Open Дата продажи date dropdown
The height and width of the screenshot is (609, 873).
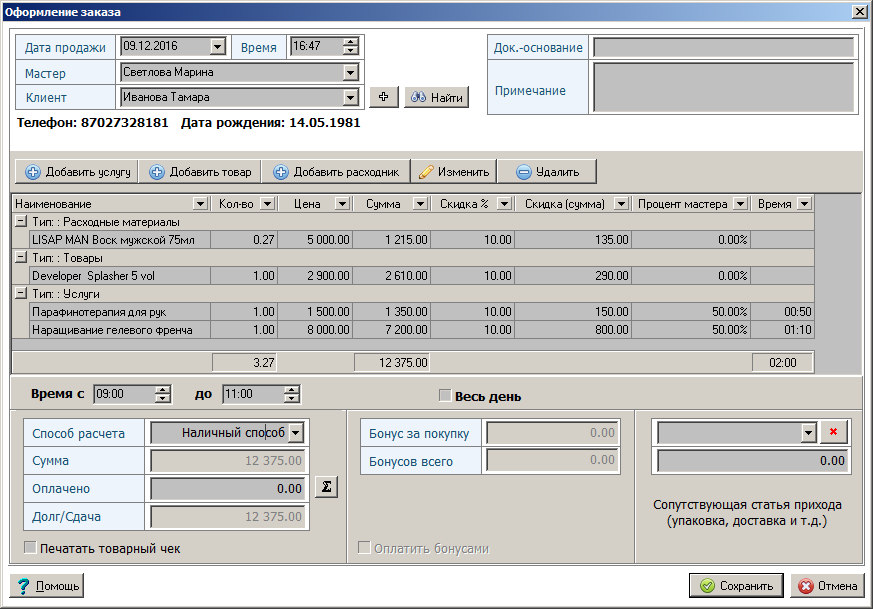[x=218, y=46]
